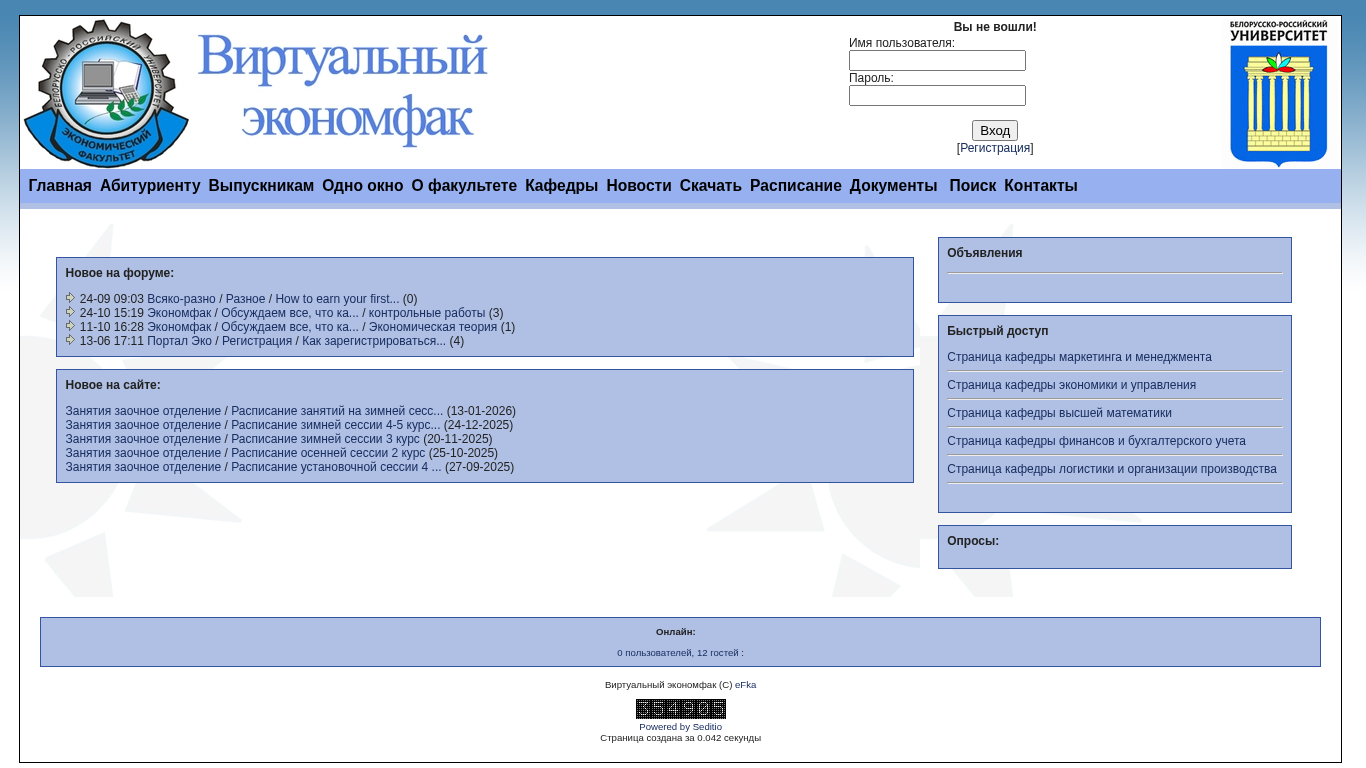The image size is (1366, 768).
Task: Click the '0 пользователей, 12 гостей' online status text
Action: click(x=680, y=653)
